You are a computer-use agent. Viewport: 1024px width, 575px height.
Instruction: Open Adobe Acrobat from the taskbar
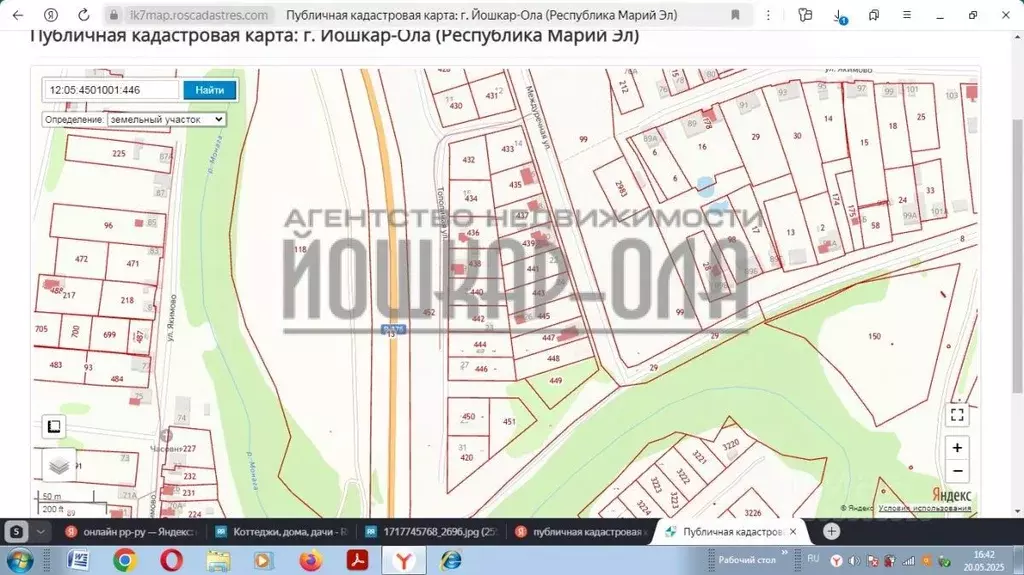point(357,561)
